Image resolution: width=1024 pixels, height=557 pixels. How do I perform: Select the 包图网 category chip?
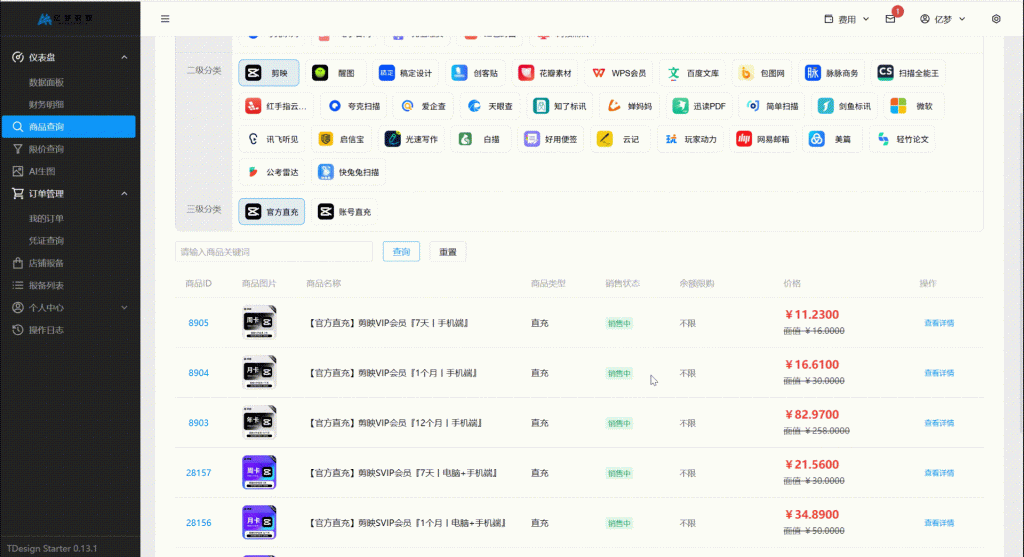coord(762,73)
